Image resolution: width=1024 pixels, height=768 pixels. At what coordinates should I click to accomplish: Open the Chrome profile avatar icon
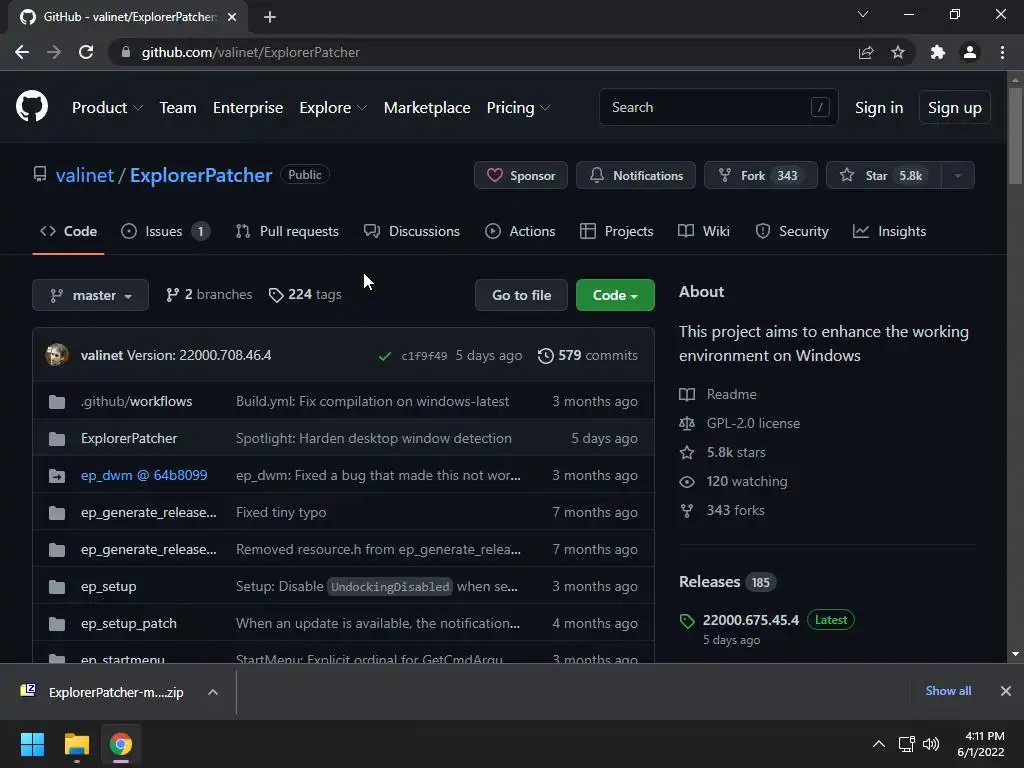point(970,52)
